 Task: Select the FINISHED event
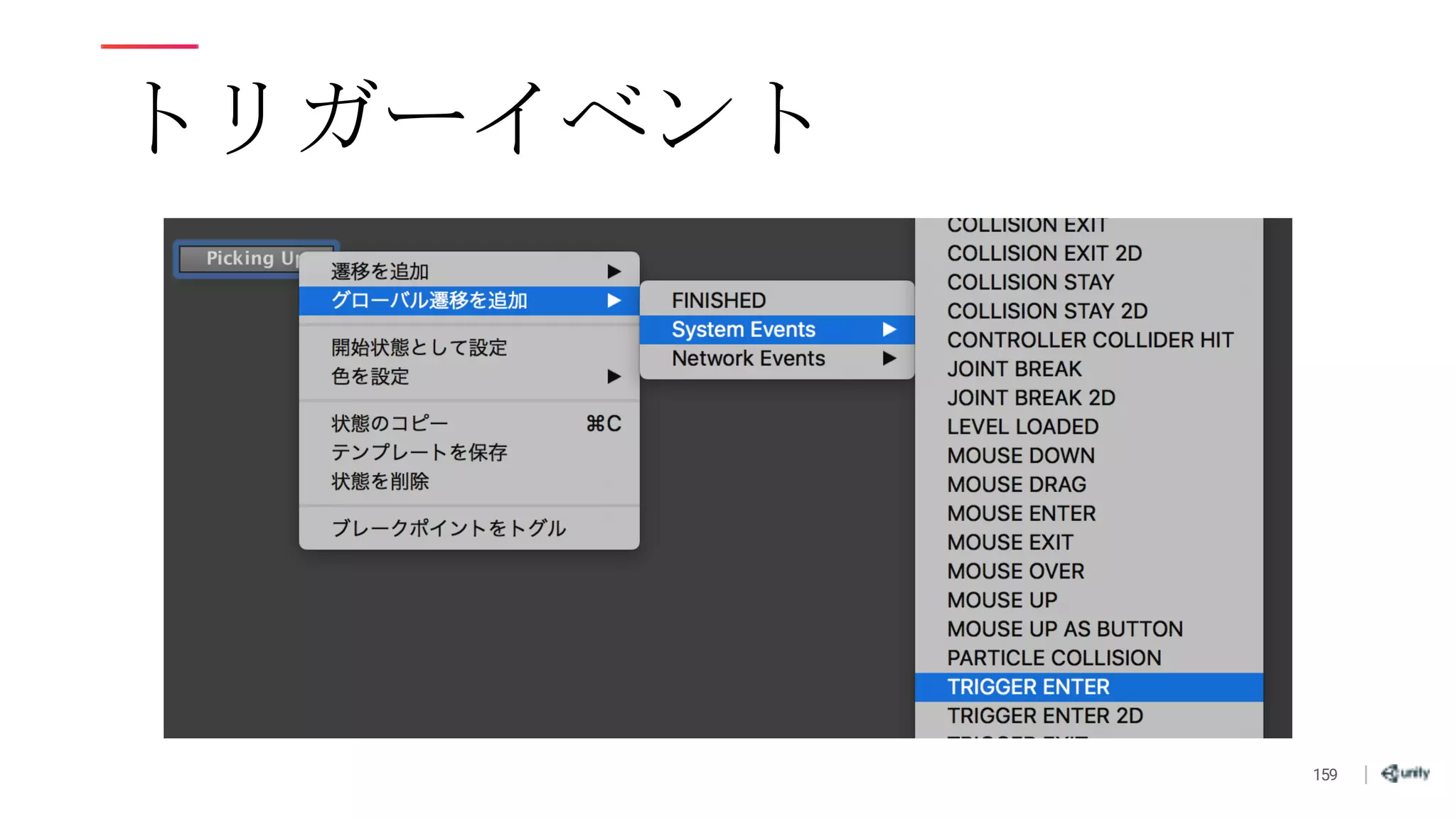[x=719, y=301]
